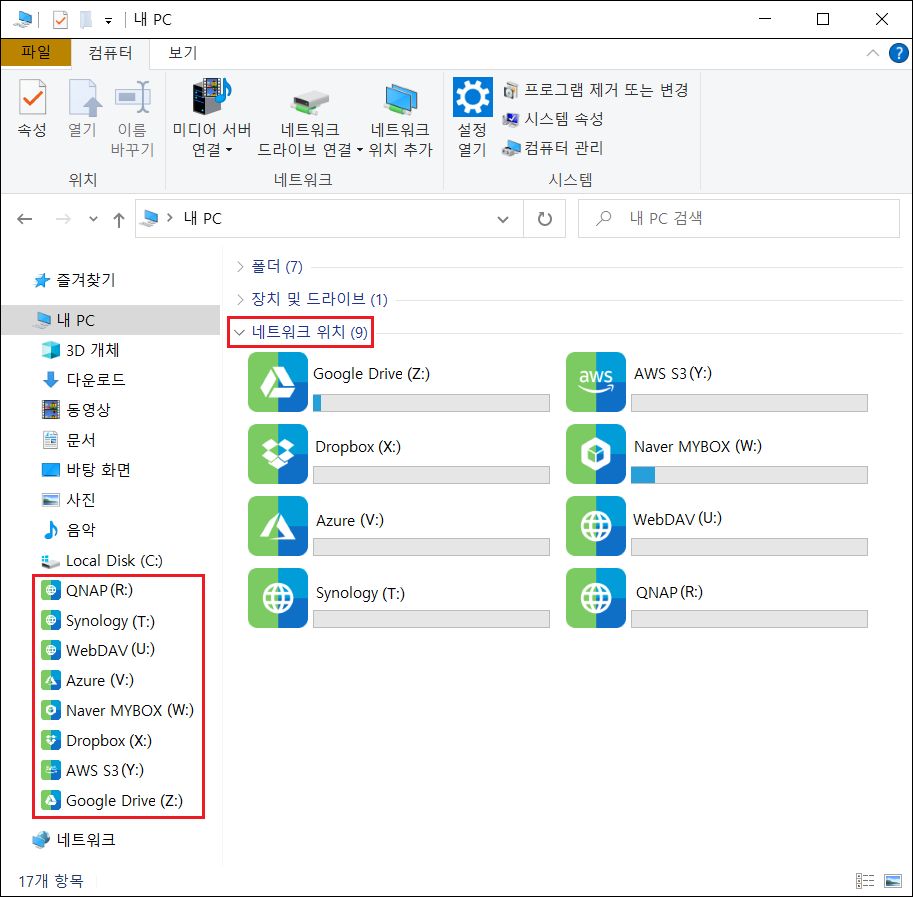Open 즐겨찾기 in navigation pane
Screen dimensions: 913x897
coord(75,281)
